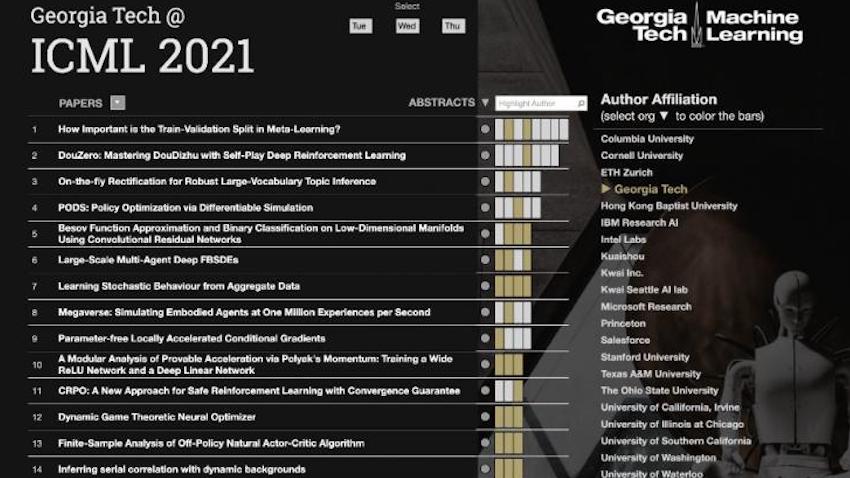Select highlighted Georgia Tech affiliation

651,189
